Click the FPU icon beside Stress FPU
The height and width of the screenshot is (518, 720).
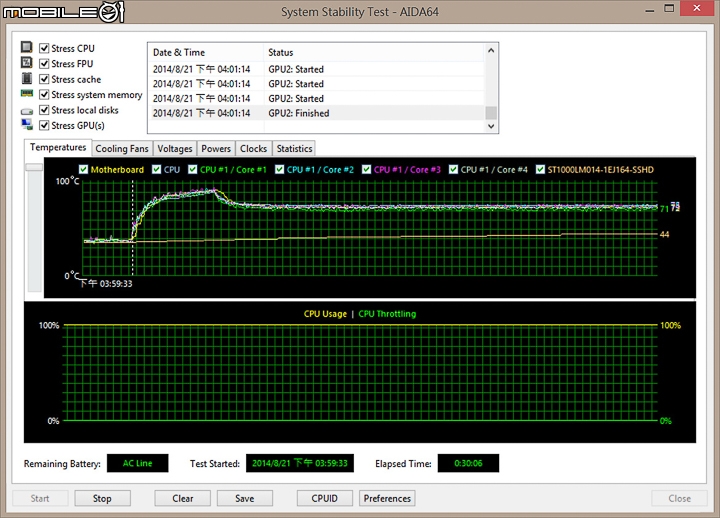tap(27, 62)
